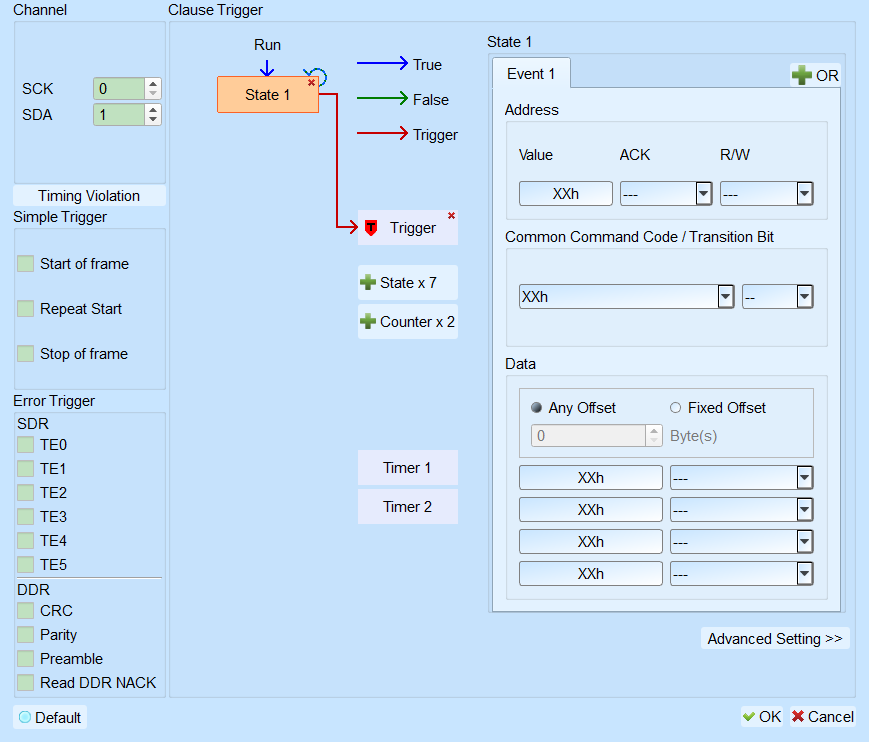Select the Fixed Offset option
The width and height of the screenshot is (869, 742).
(x=675, y=408)
